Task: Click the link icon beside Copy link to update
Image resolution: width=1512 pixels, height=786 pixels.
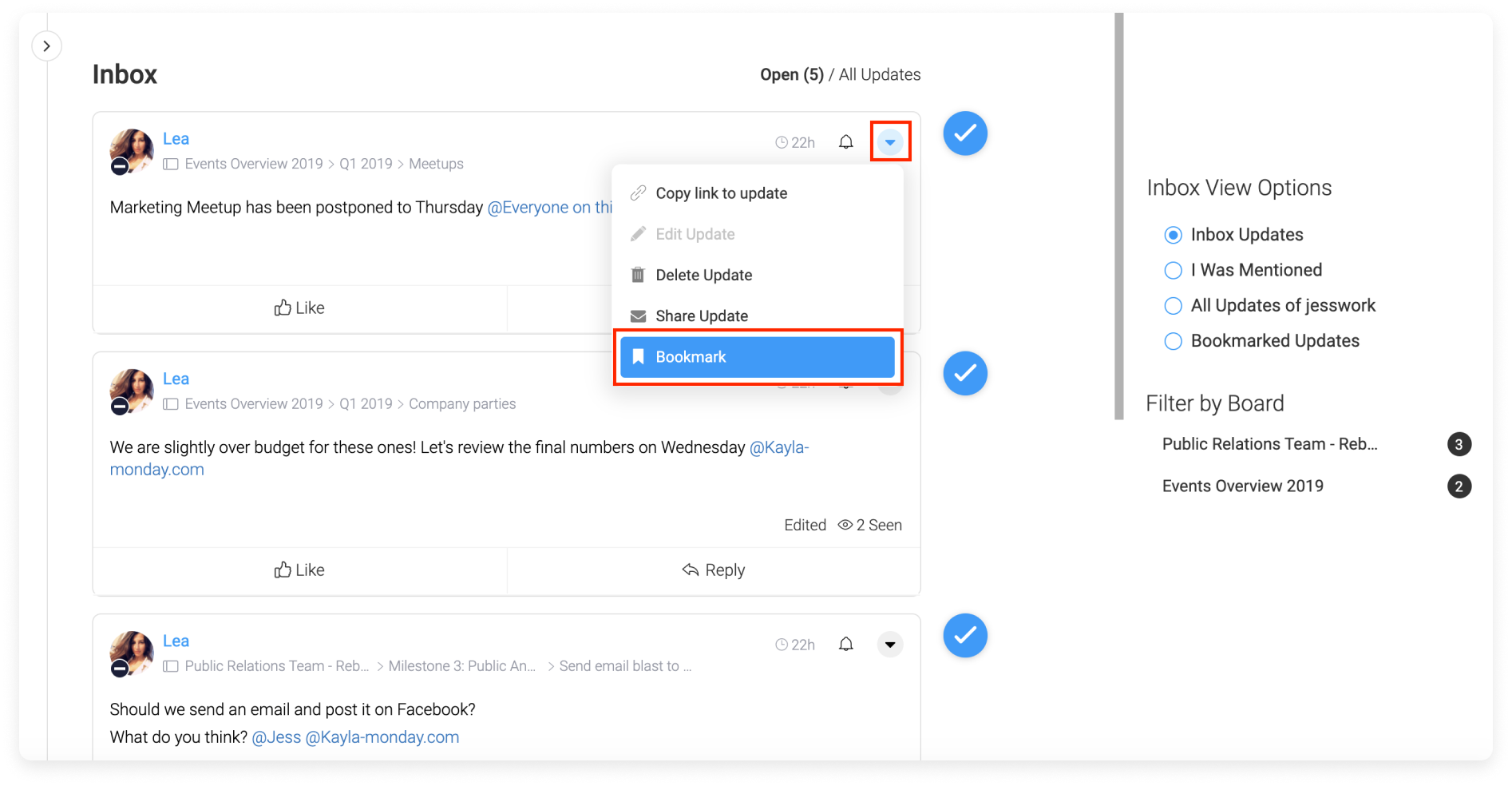Action: coord(638,193)
